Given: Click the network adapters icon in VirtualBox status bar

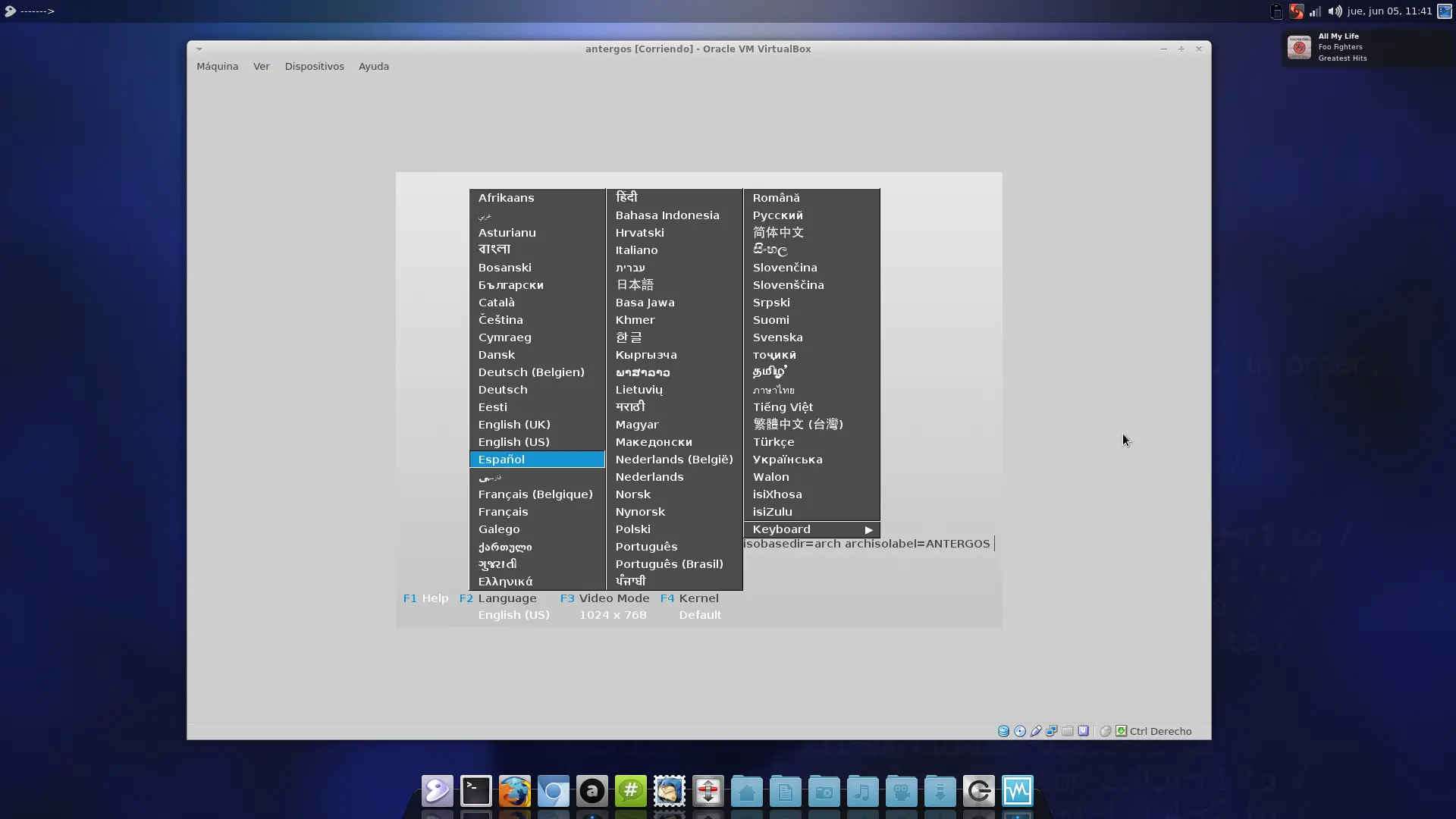Looking at the screenshot, I should click(x=1052, y=731).
